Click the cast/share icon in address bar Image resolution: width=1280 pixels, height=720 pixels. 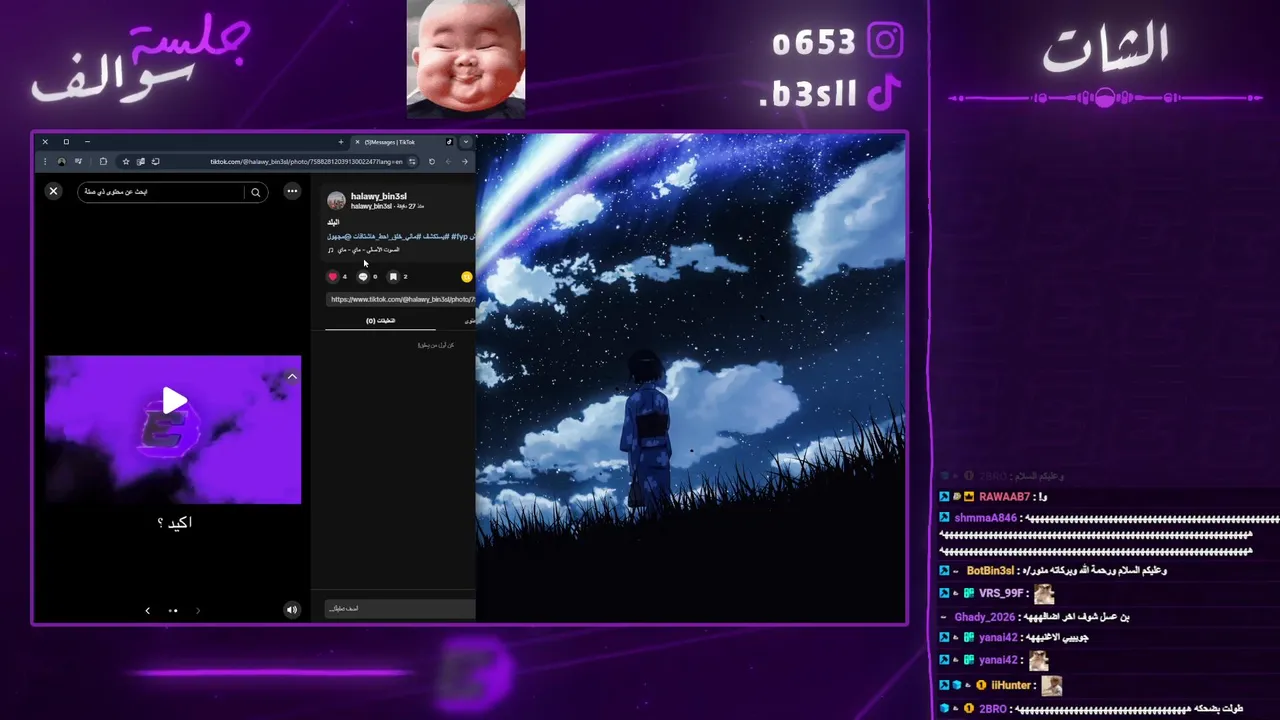click(x=155, y=161)
